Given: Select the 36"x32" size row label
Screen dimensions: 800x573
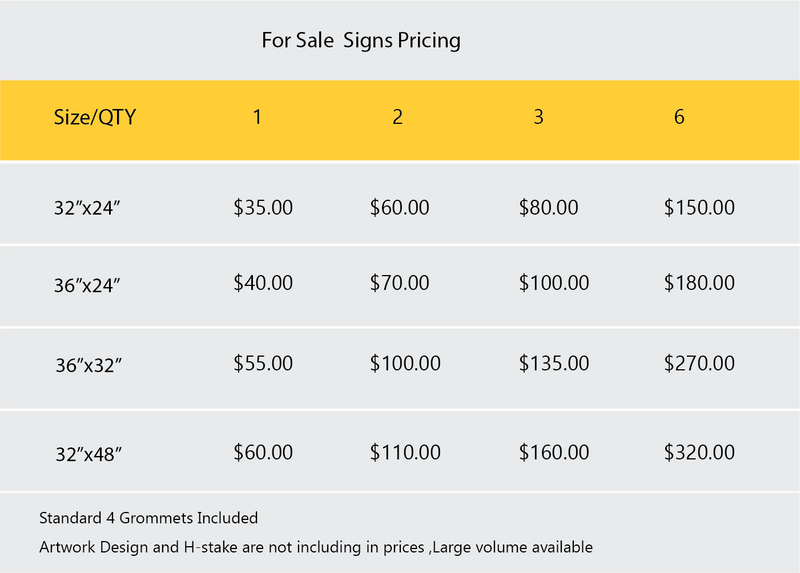Looking at the screenshot, I should (x=88, y=365).
